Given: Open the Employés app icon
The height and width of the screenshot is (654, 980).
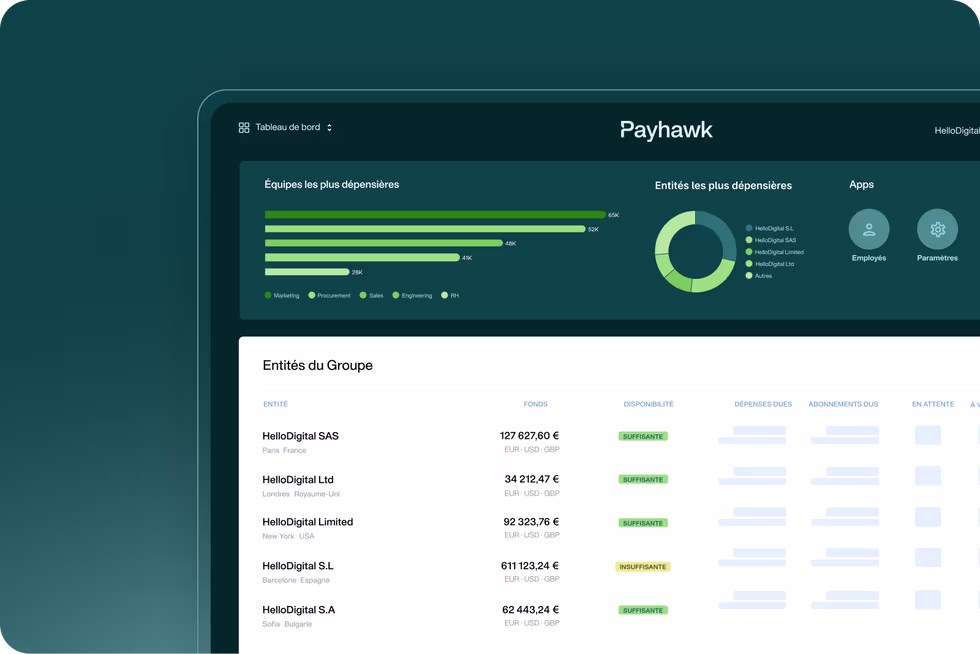Looking at the screenshot, I should (869, 229).
